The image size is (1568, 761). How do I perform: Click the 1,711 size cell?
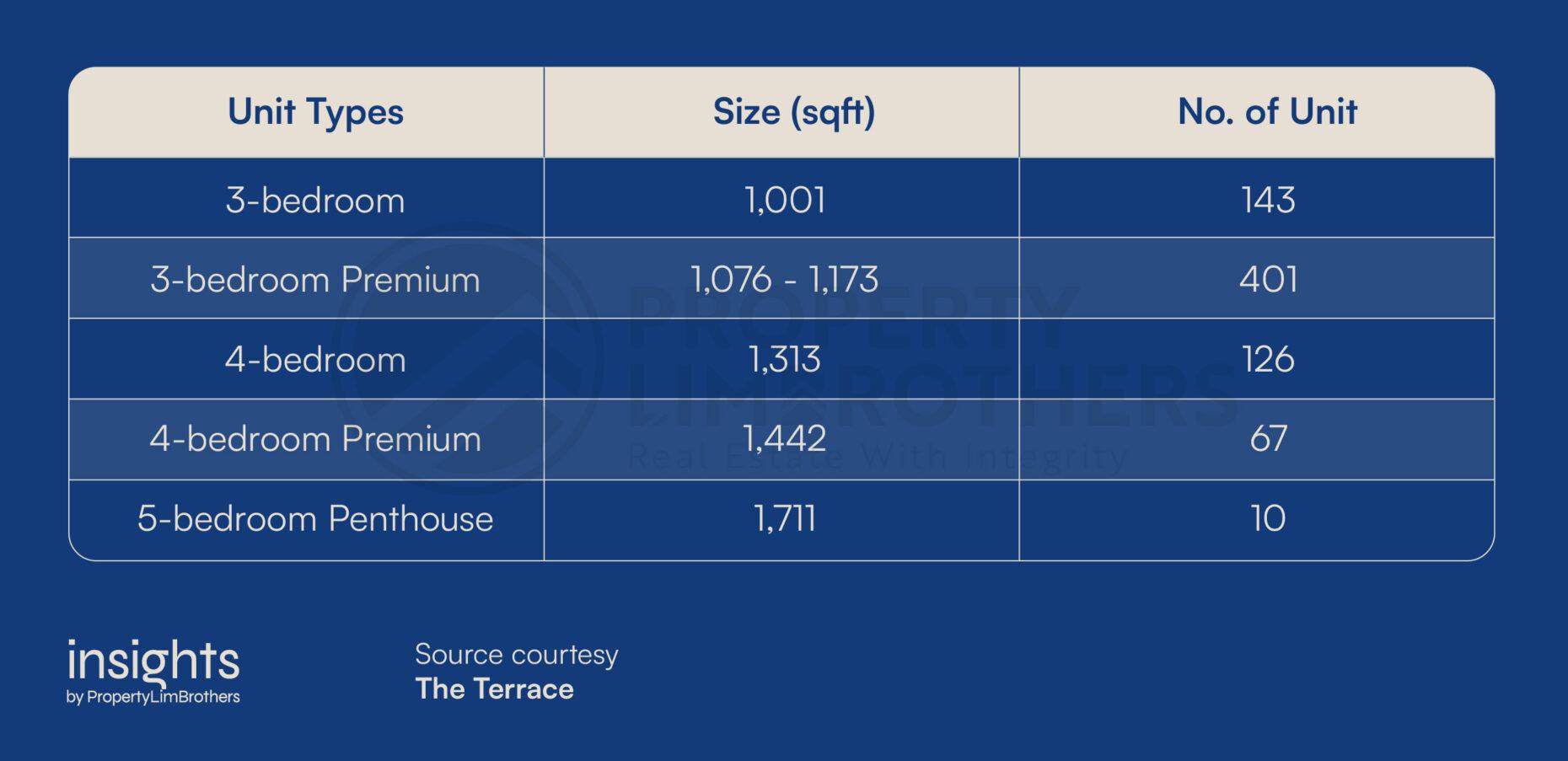pos(785,518)
